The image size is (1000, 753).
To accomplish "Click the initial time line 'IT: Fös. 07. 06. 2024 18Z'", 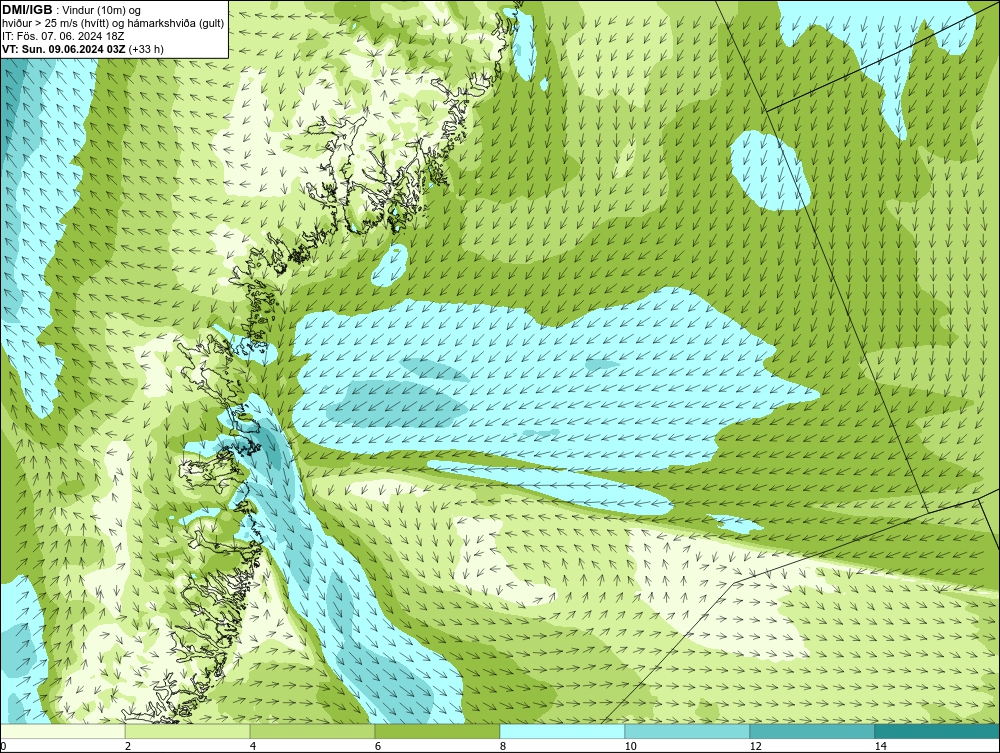I will [63, 36].
